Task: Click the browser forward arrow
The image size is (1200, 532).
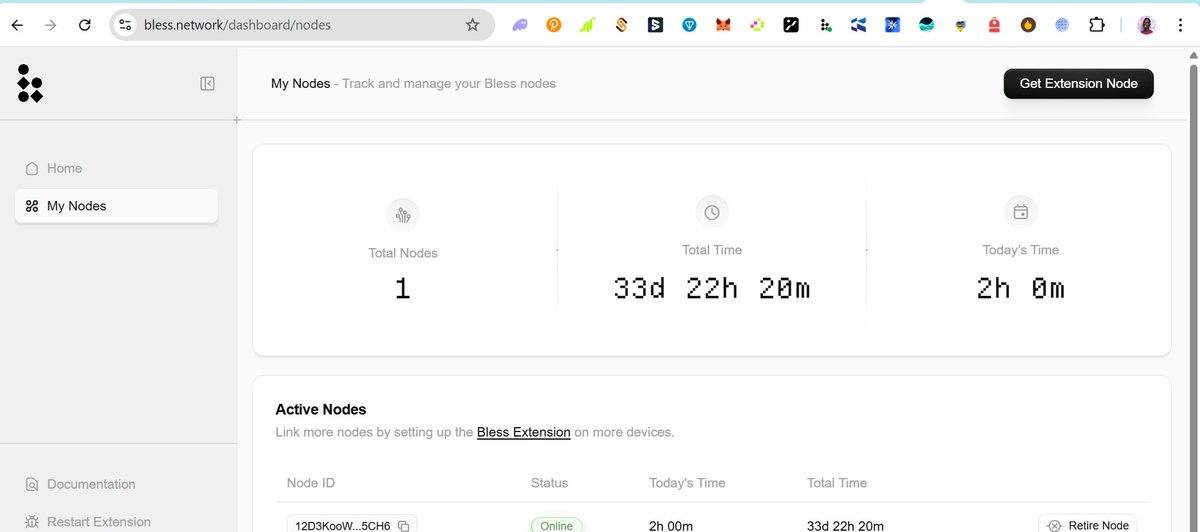Action: coord(51,25)
